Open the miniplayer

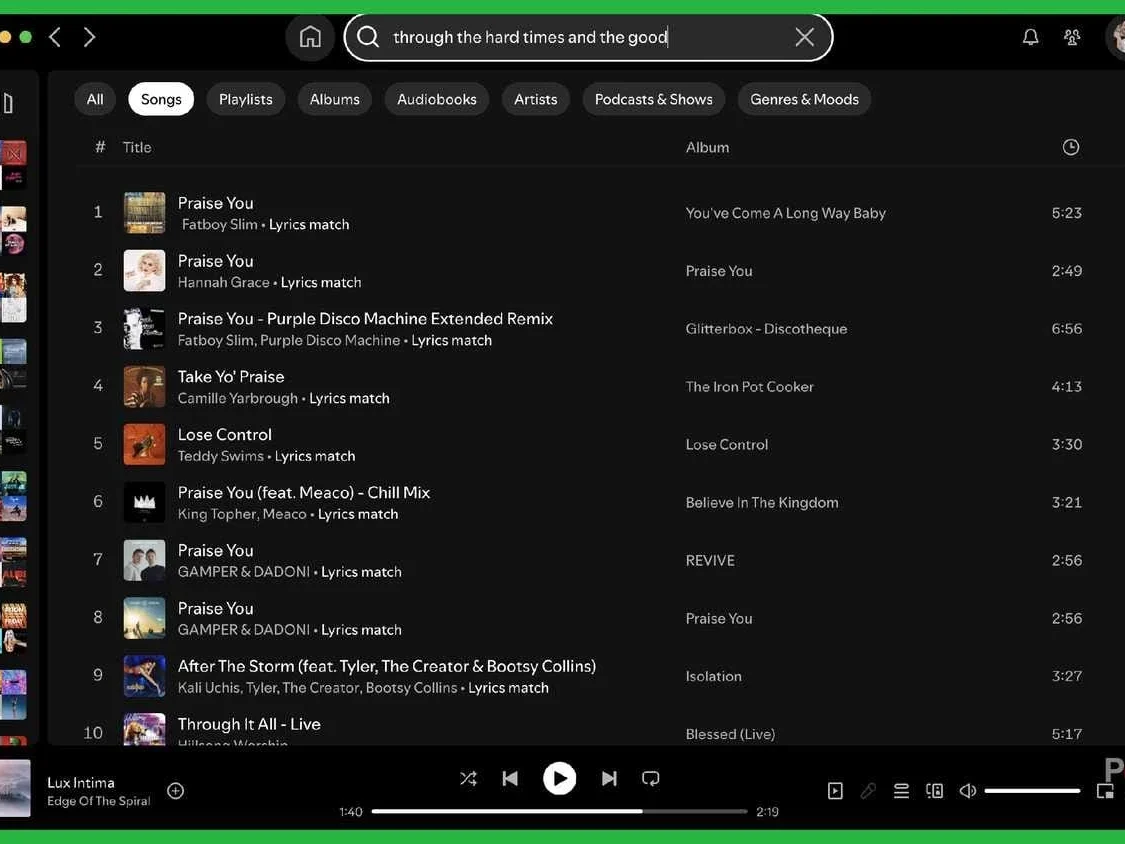(1105, 790)
